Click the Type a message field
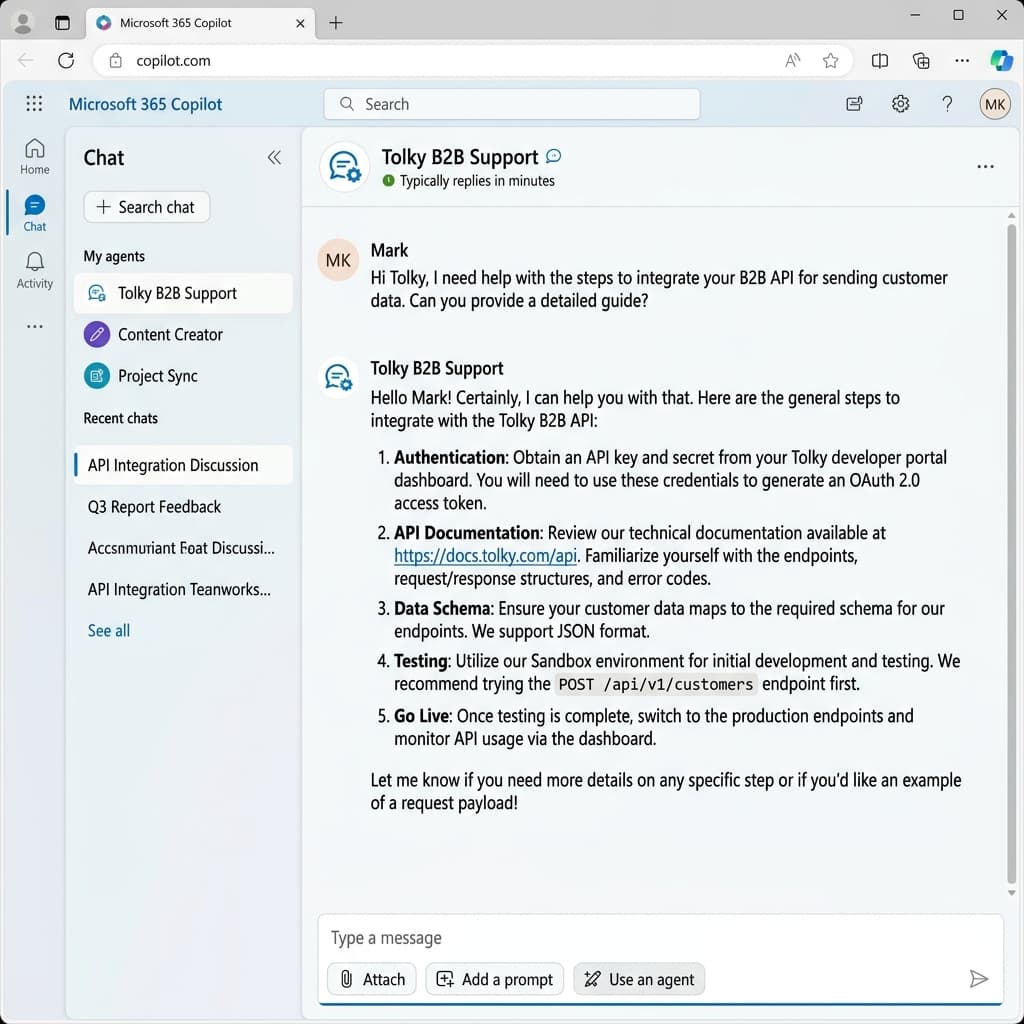The width and height of the screenshot is (1024, 1024). 660,938
